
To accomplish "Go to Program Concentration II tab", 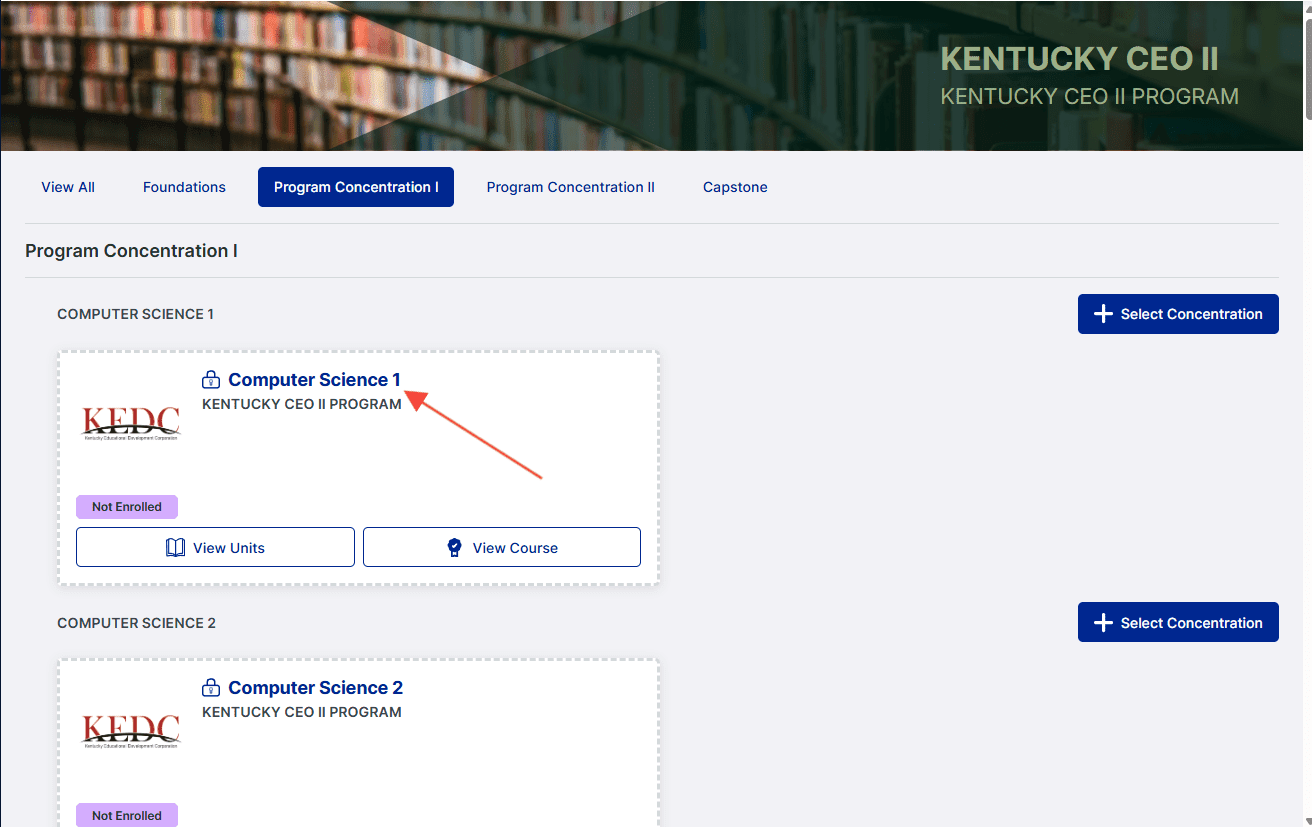I will 571,187.
